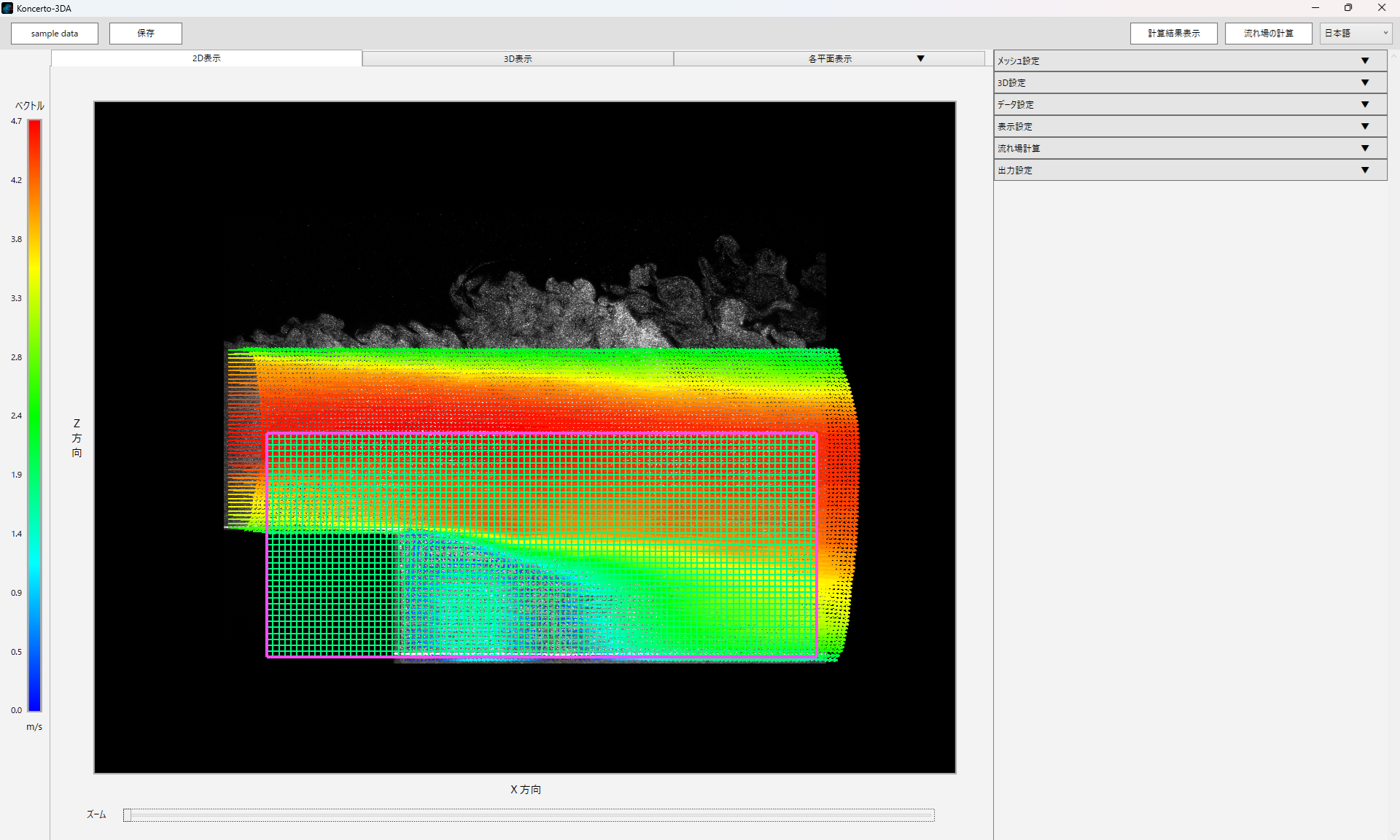Viewport: 1400px width, 840px height.
Task: Expand the メッシュ設定 panel arrow
Action: (1364, 61)
